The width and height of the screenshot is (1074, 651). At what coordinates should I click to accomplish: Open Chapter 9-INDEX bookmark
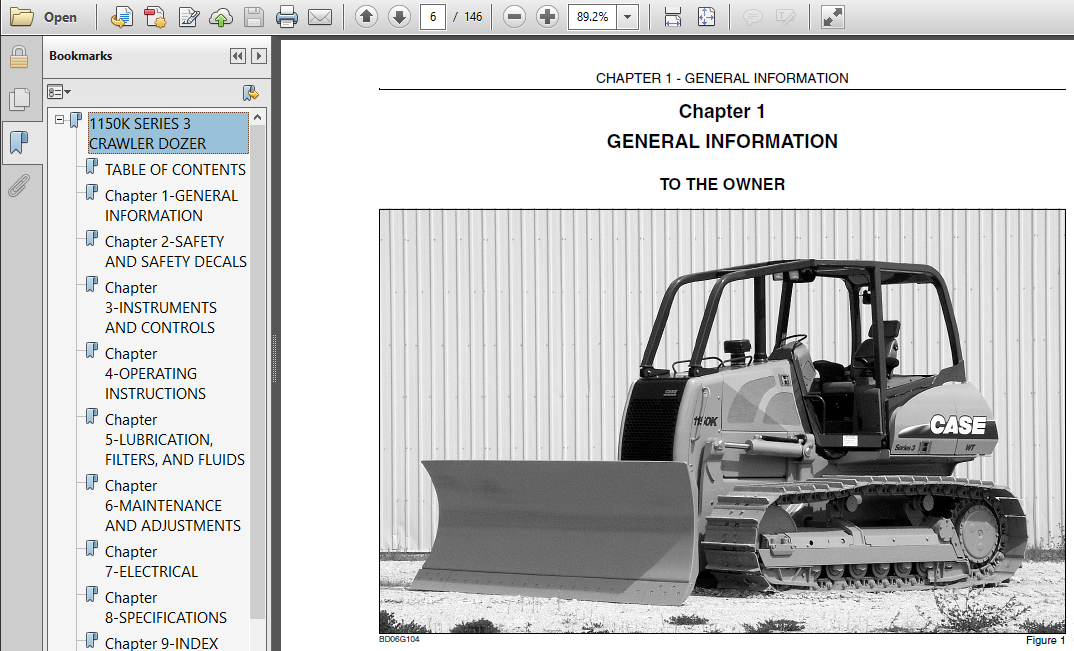tap(161, 643)
